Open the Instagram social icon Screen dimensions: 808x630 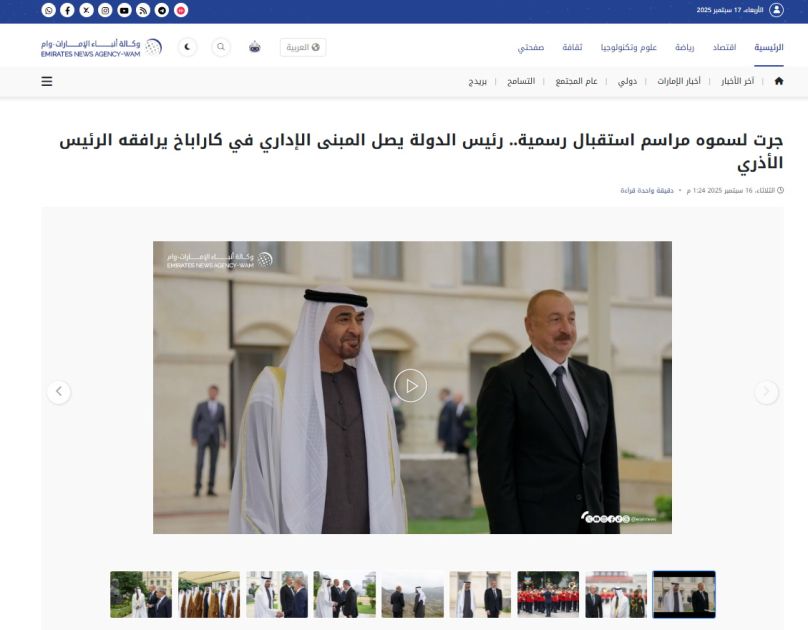pos(105,10)
